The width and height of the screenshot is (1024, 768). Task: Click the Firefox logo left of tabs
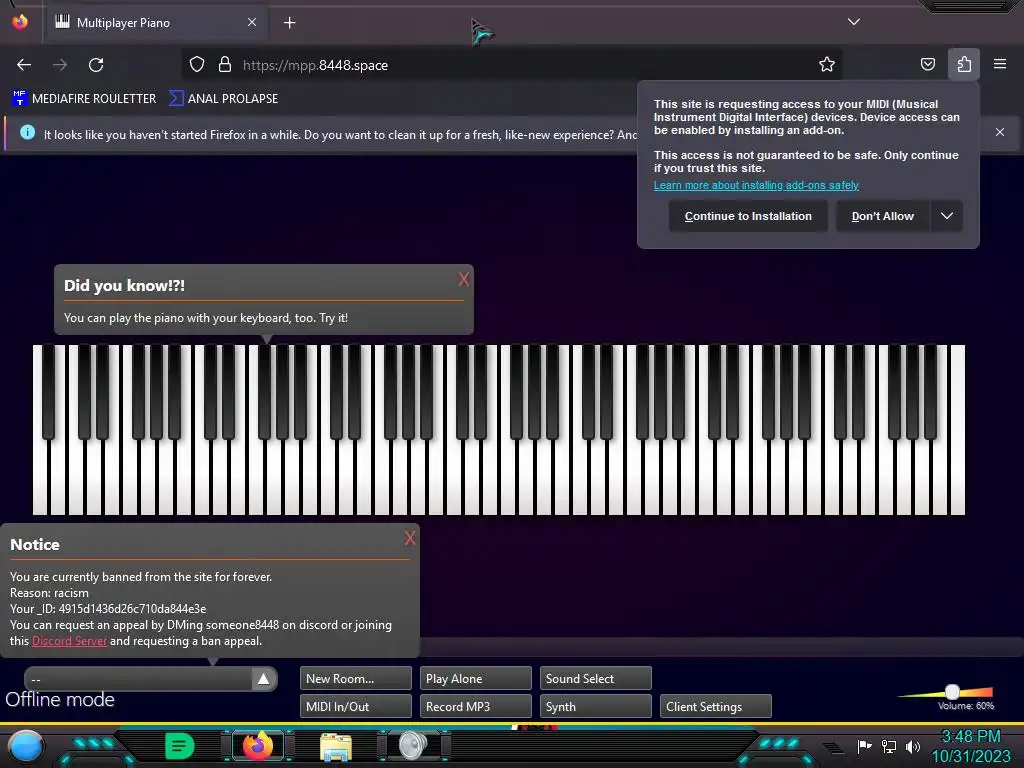[20, 22]
